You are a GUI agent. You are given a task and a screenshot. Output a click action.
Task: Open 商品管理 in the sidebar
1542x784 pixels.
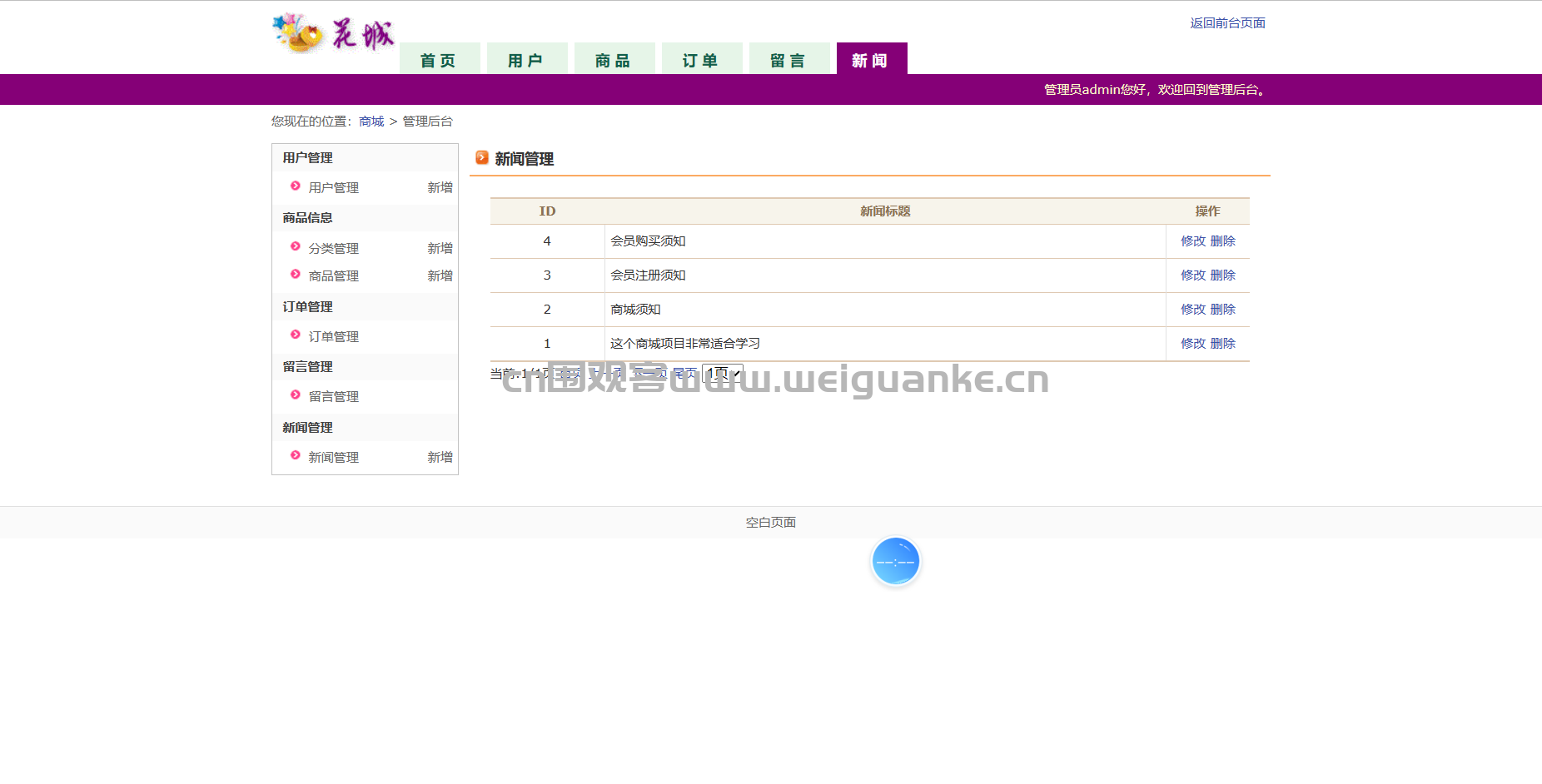click(334, 276)
